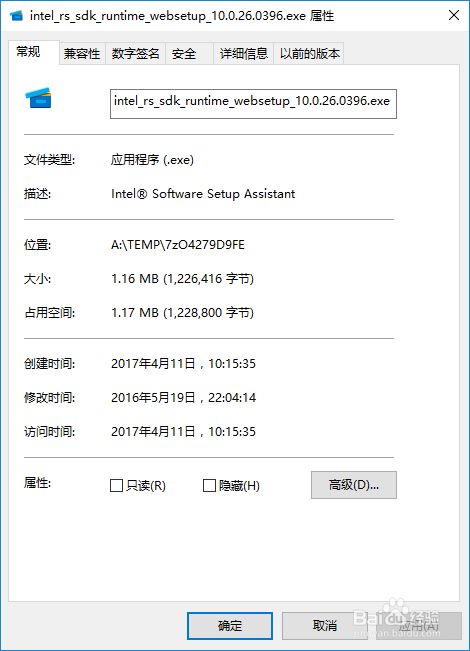470x651 pixels.
Task: Click the 访问时间 date value
Action: (x=183, y=432)
